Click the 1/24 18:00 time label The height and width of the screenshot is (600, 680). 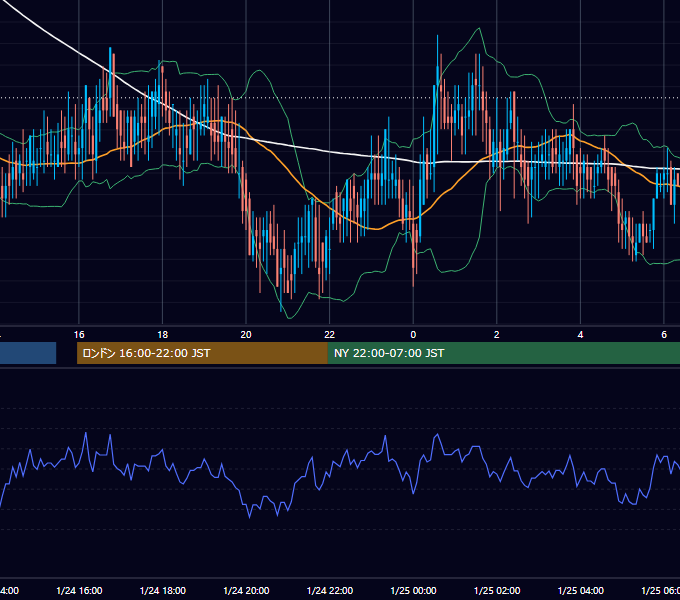point(163,591)
